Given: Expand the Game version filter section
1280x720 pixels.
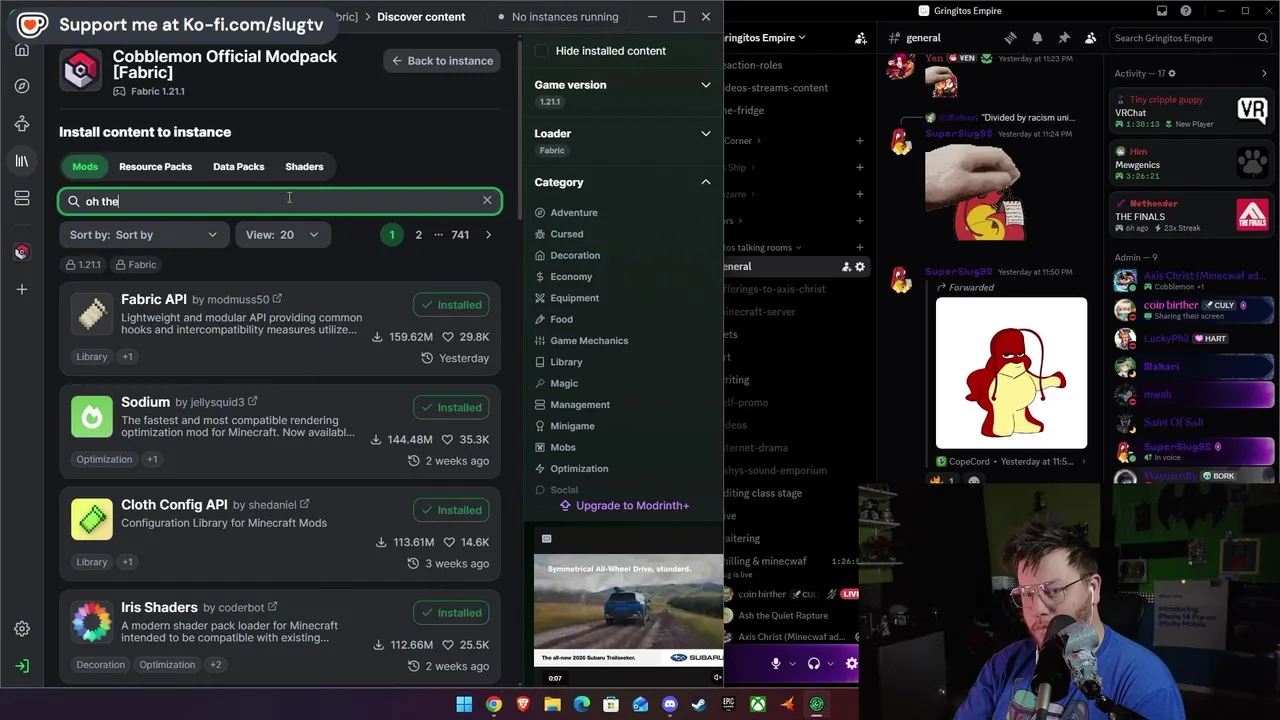Looking at the screenshot, I should click(x=622, y=85).
